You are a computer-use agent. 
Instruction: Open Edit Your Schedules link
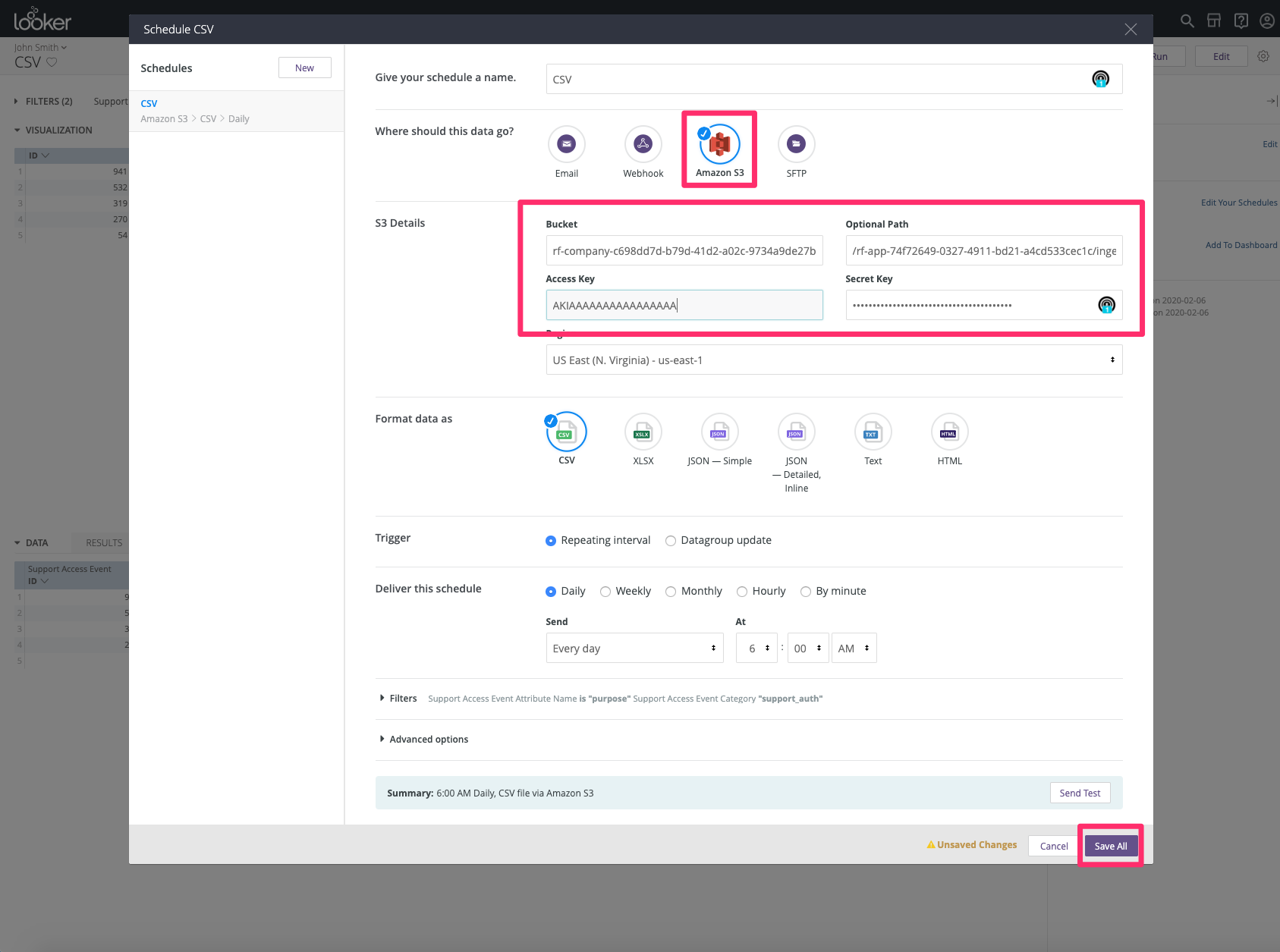click(1238, 203)
